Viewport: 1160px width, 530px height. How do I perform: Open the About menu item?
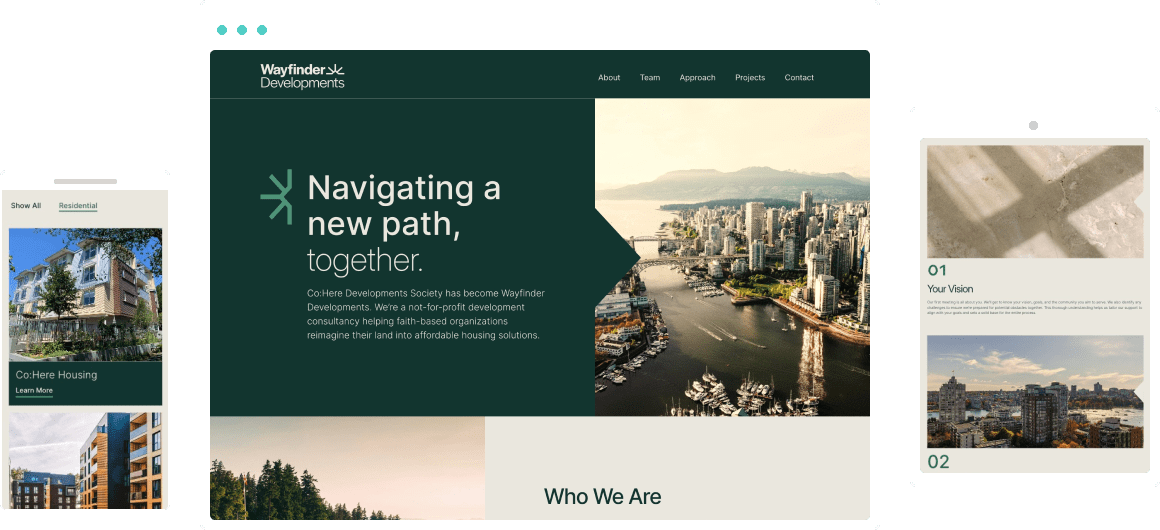tap(609, 78)
